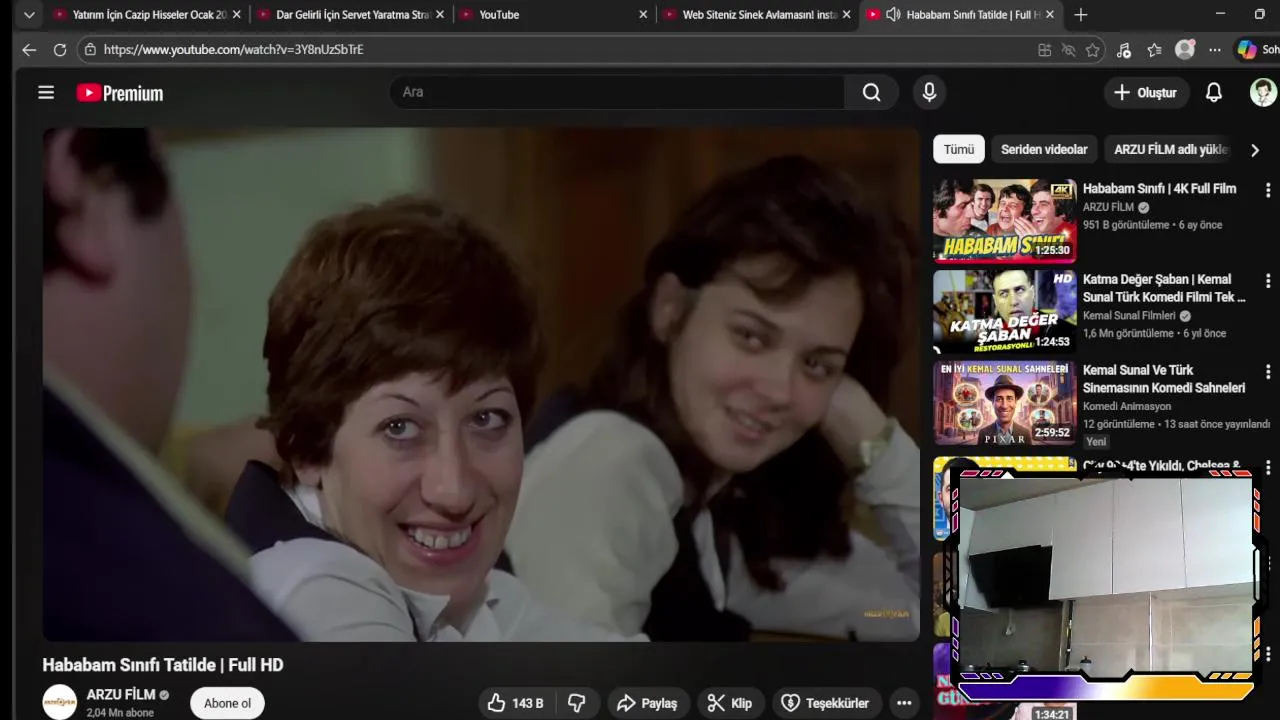View site information lock icon
This screenshot has height=720, width=1280.
(x=90, y=49)
